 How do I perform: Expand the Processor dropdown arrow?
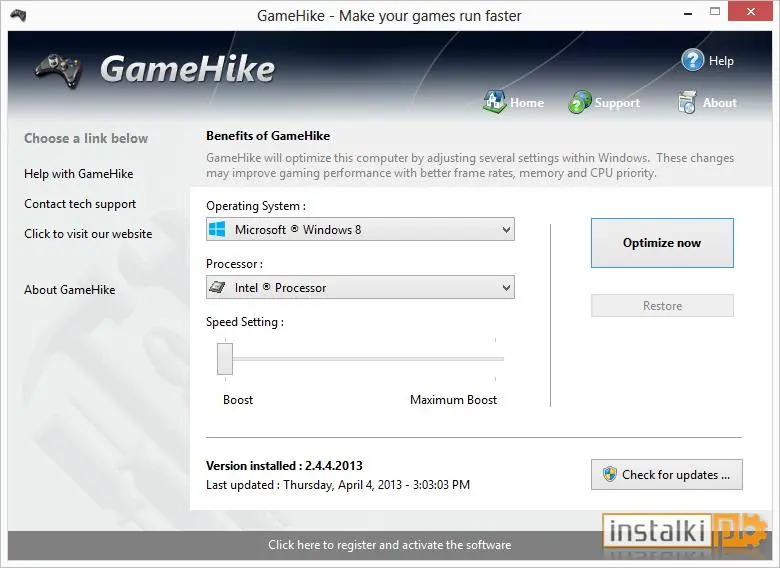[x=506, y=287]
